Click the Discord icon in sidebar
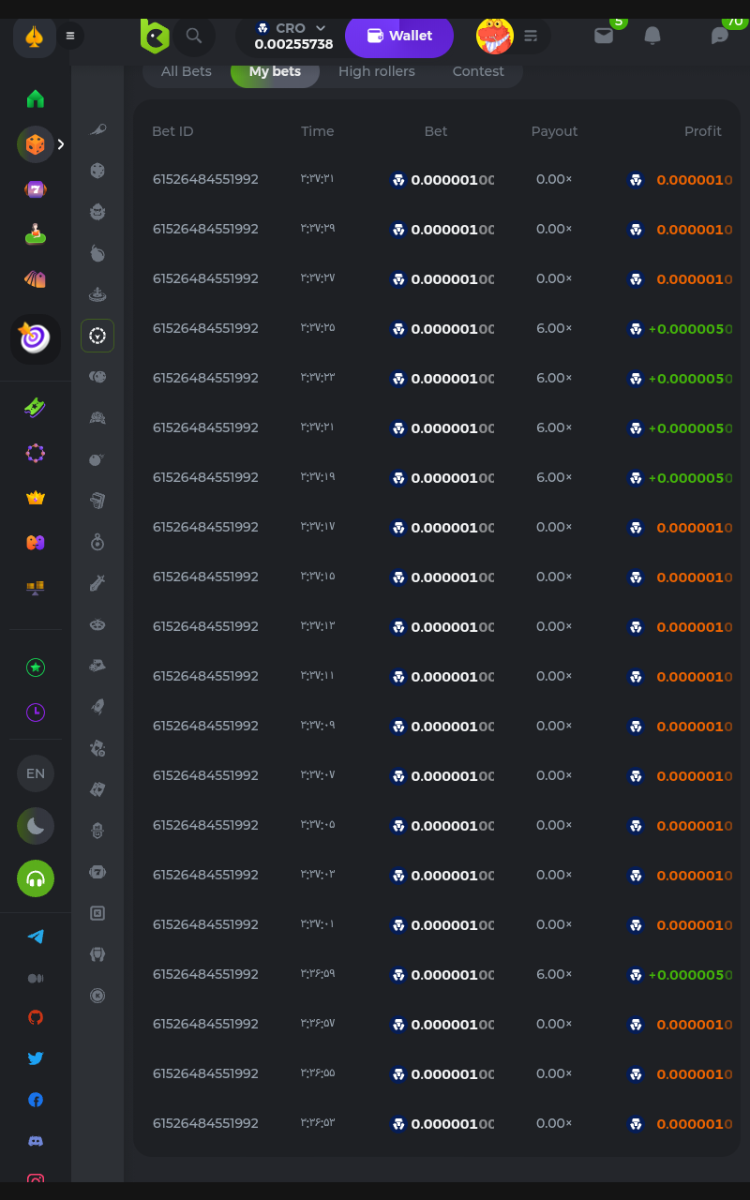The image size is (750, 1200). point(35,1141)
